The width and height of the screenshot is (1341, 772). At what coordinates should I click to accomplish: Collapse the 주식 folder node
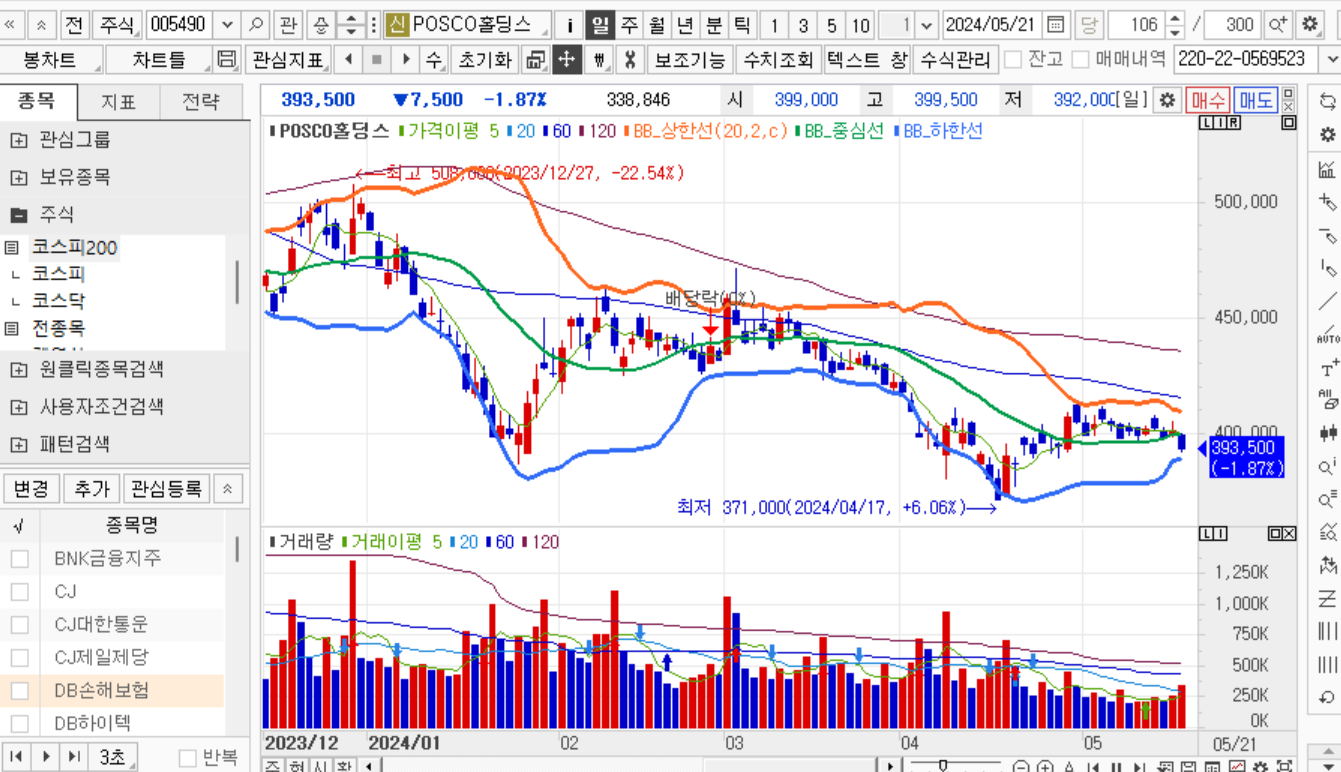coord(18,215)
